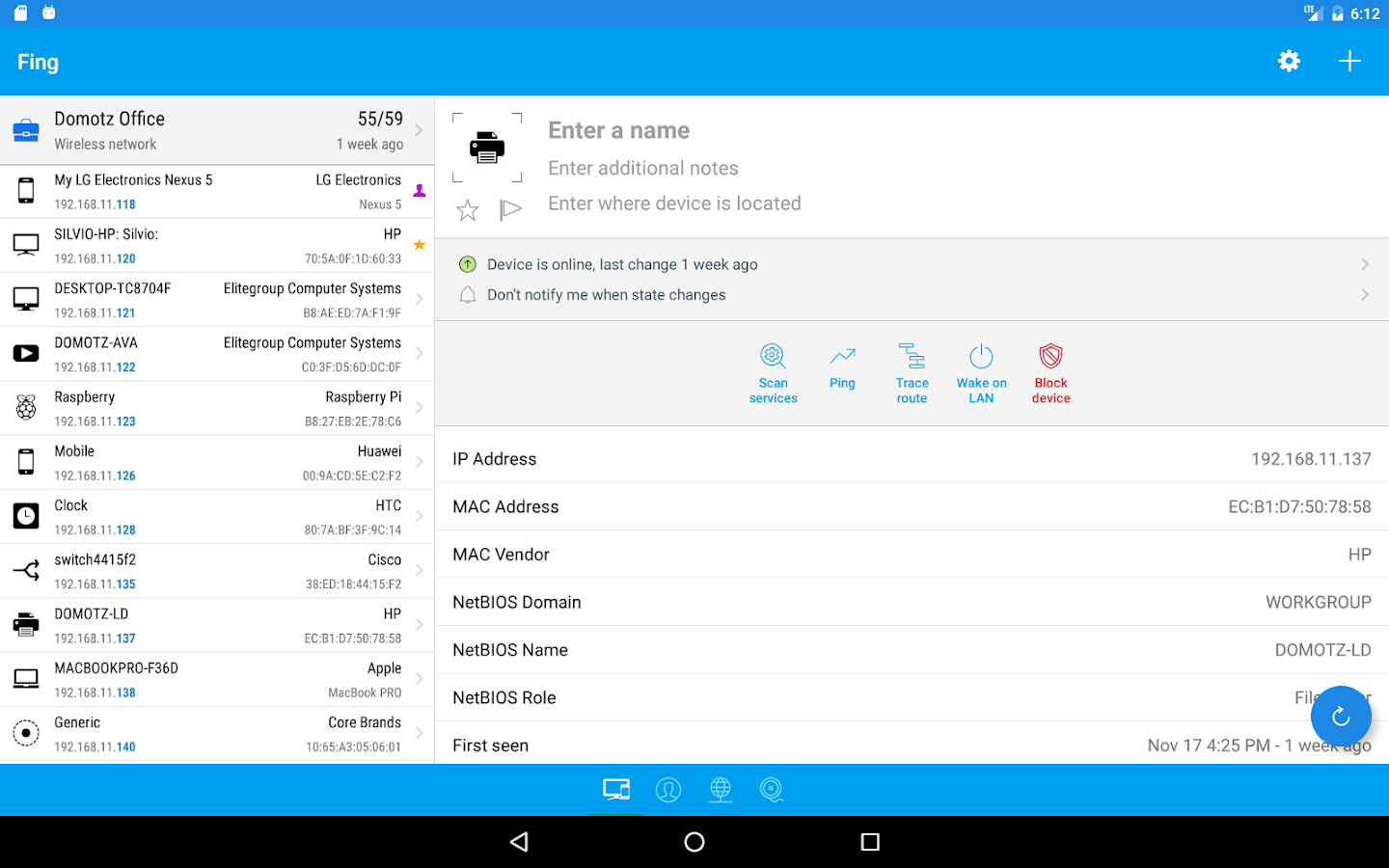
Task: Expand the Raspberry device entry
Action: click(217, 407)
